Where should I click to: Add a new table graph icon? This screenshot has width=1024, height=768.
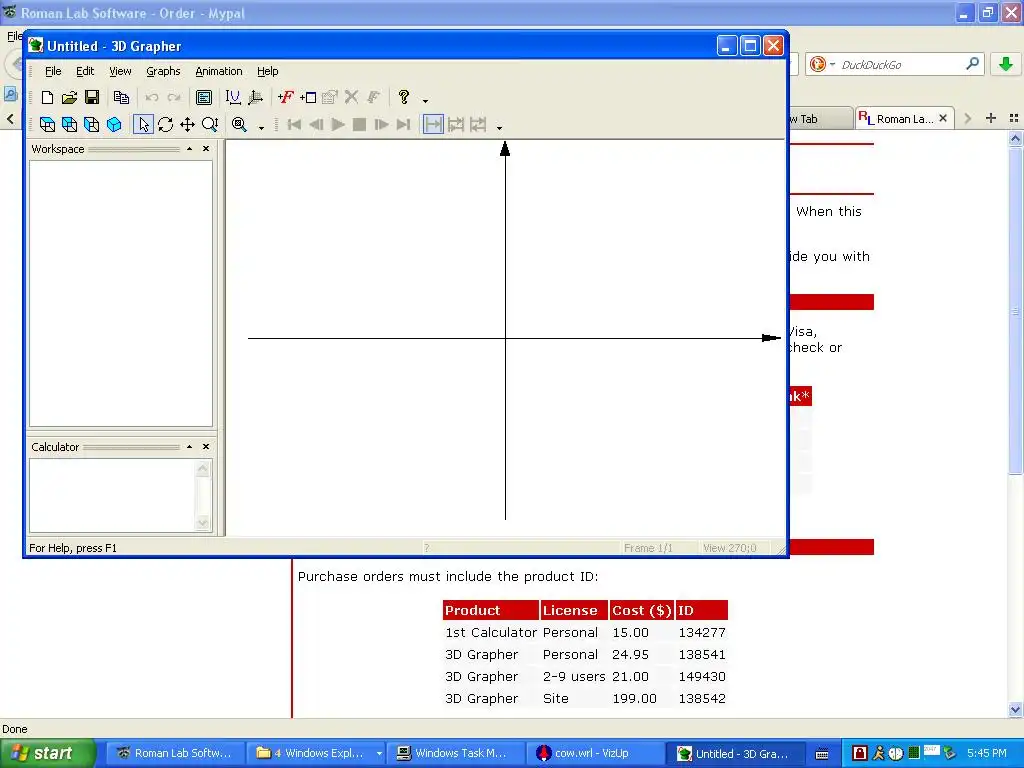308,97
